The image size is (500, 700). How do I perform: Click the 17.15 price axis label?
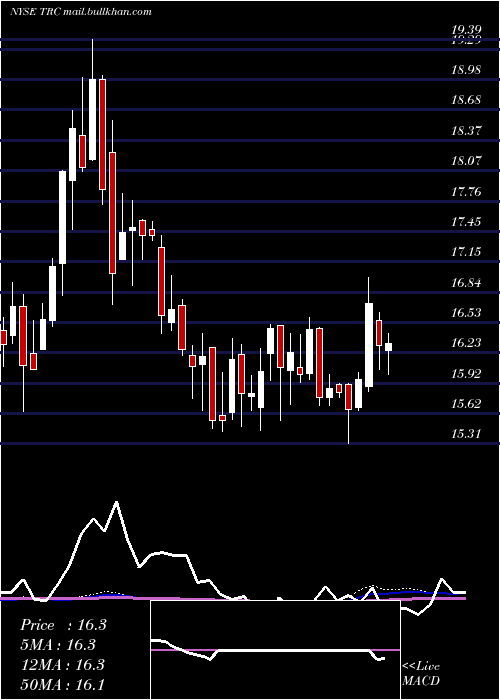pyautogui.click(x=466, y=252)
